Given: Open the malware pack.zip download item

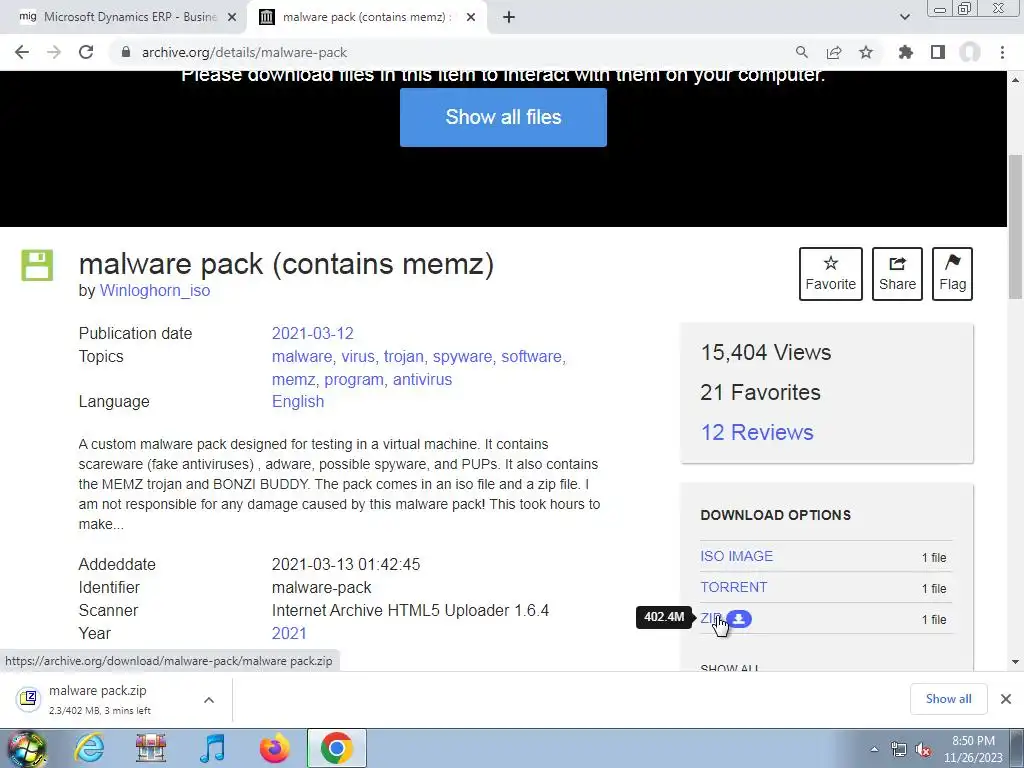Looking at the screenshot, I should coord(98,699).
